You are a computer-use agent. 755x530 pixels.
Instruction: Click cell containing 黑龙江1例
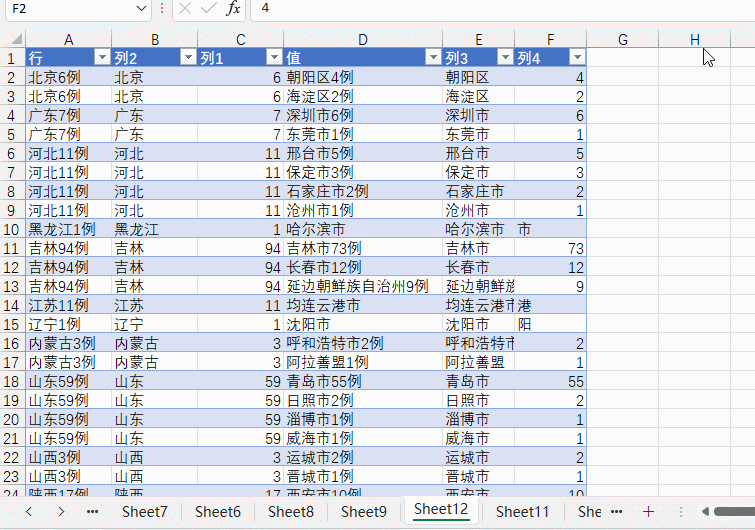(68, 229)
